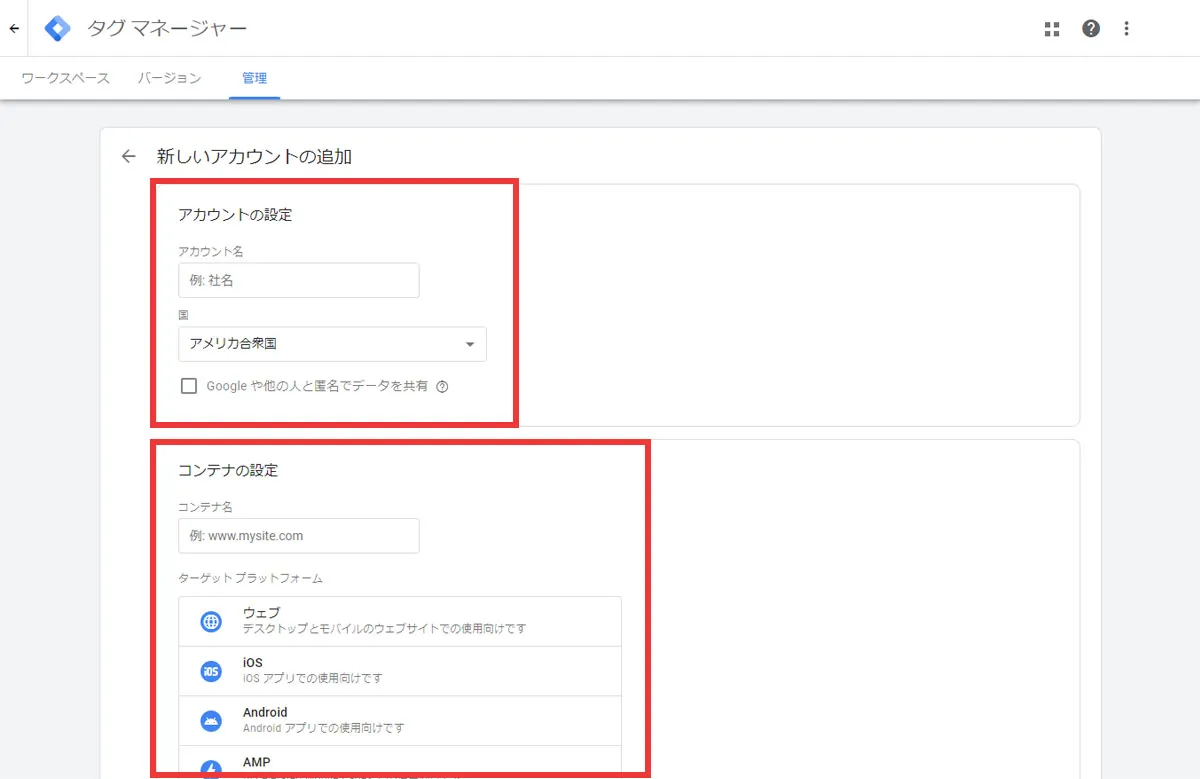Screen dimensions: 1200x779
Task: Click the ウェブ platform globe icon
Action: [210, 621]
